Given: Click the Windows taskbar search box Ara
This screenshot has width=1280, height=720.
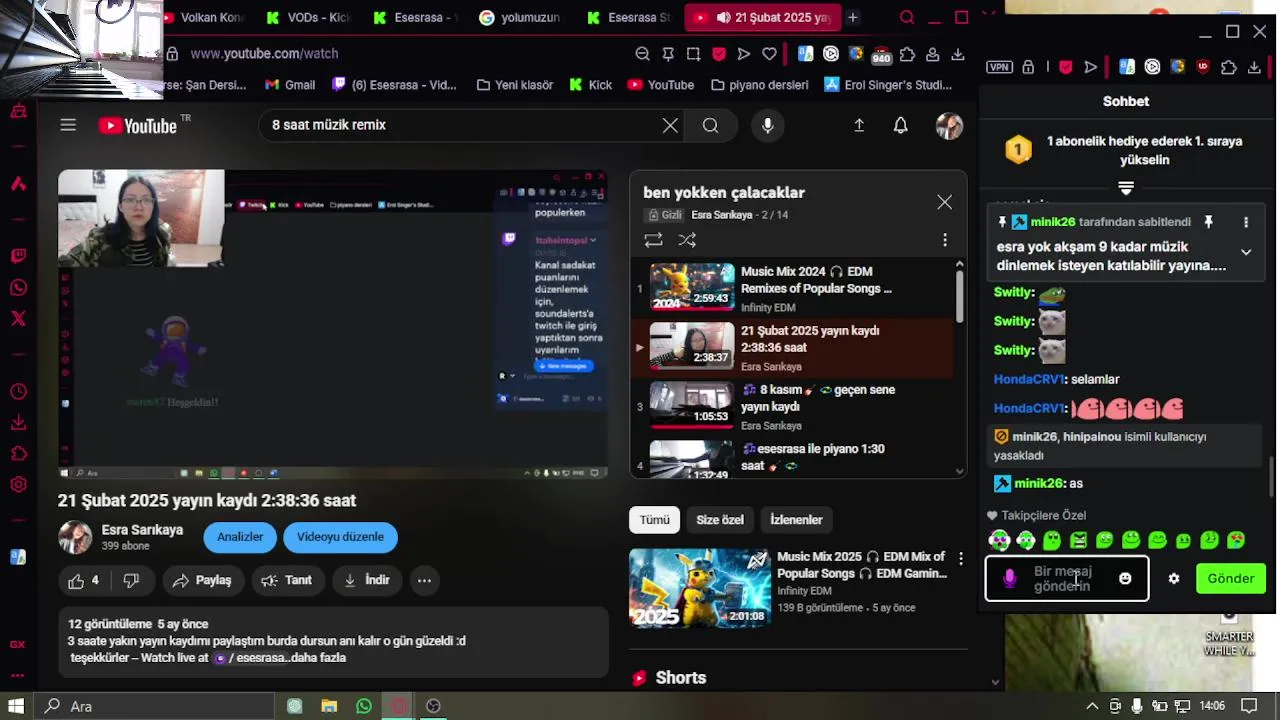Looking at the screenshot, I should tap(155, 706).
